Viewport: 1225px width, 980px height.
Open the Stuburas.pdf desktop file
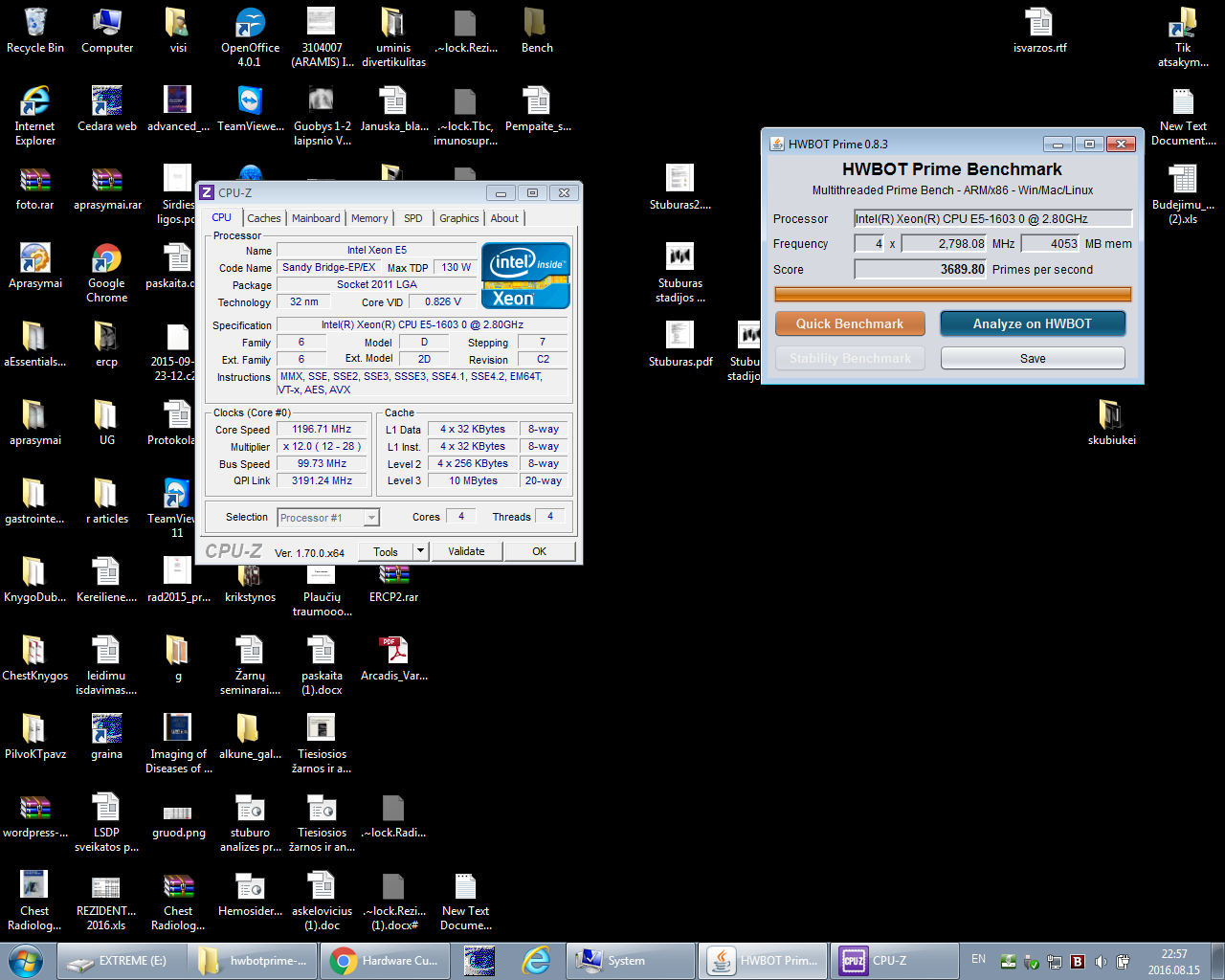(x=679, y=345)
